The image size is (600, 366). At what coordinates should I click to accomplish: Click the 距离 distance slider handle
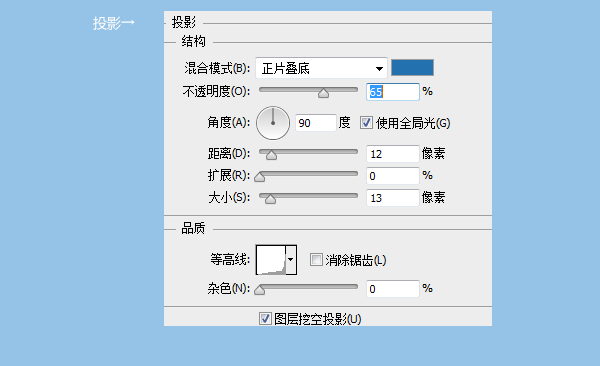(271, 155)
